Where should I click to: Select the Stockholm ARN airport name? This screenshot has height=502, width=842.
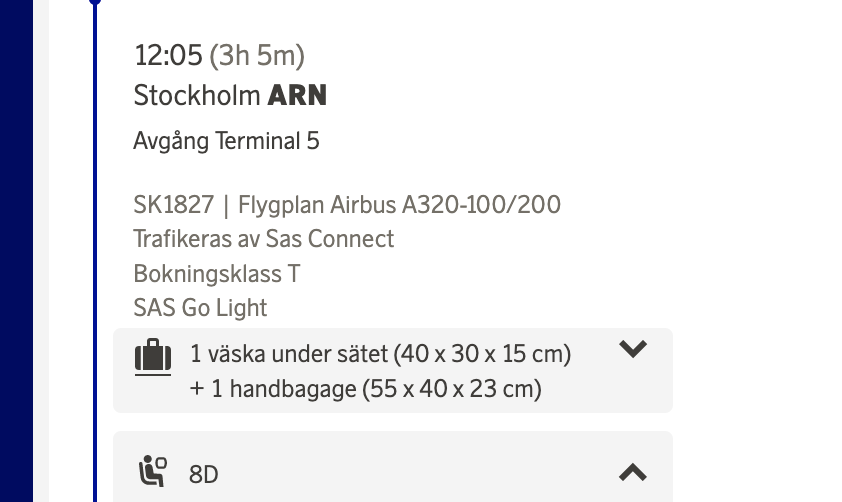click(230, 96)
